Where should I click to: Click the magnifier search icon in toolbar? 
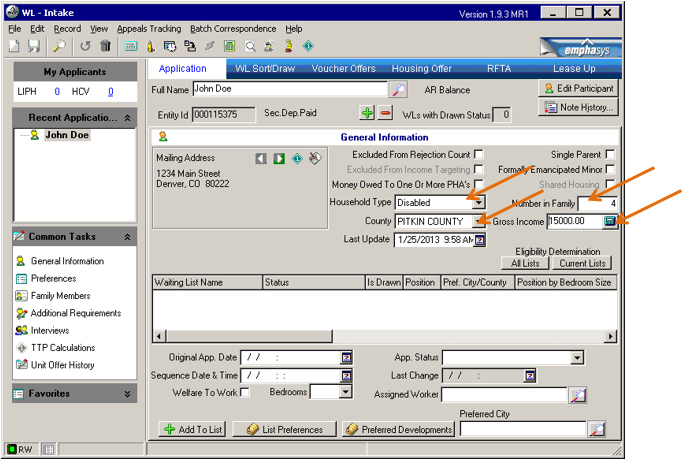tap(59, 46)
